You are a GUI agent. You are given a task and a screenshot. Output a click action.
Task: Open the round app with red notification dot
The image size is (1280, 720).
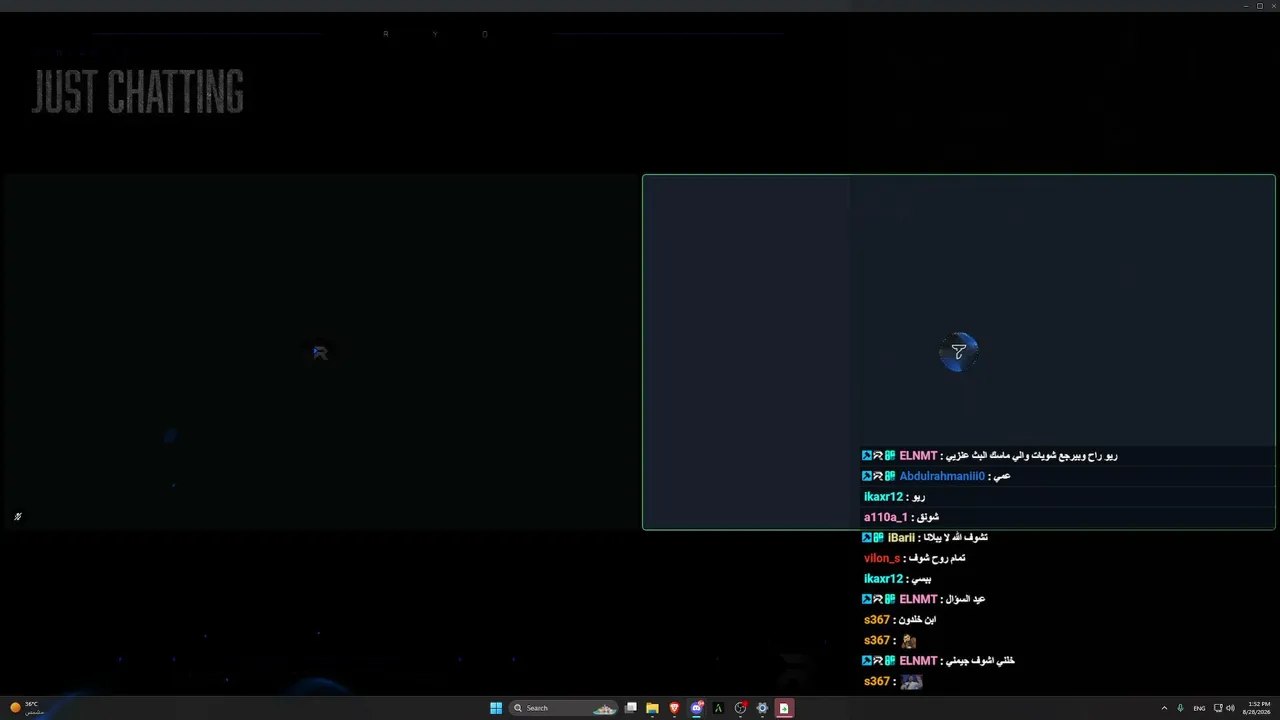740,708
